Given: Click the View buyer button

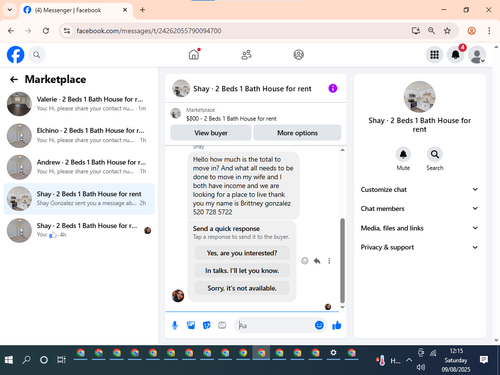Looking at the screenshot, I should click(211, 133).
